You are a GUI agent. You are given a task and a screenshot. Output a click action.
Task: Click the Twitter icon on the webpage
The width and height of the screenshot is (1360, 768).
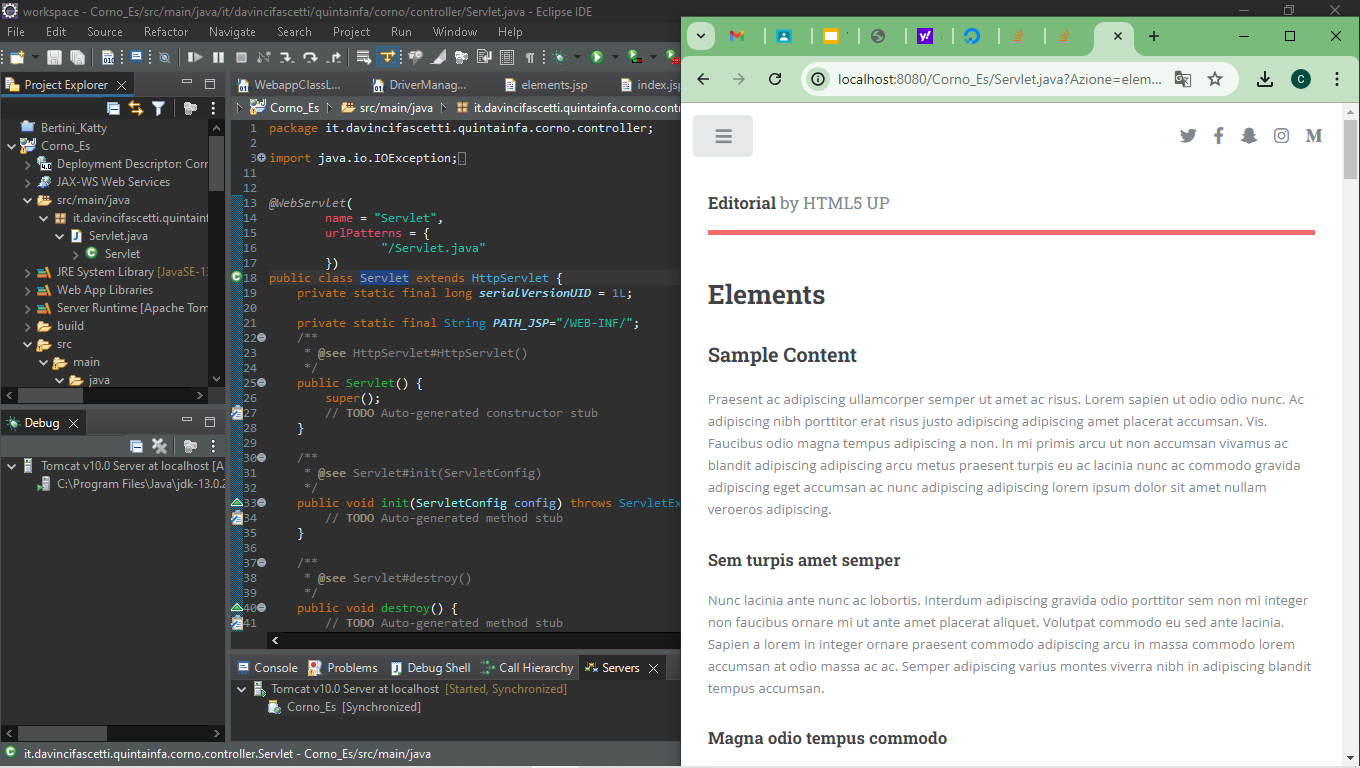click(1188, 136)
